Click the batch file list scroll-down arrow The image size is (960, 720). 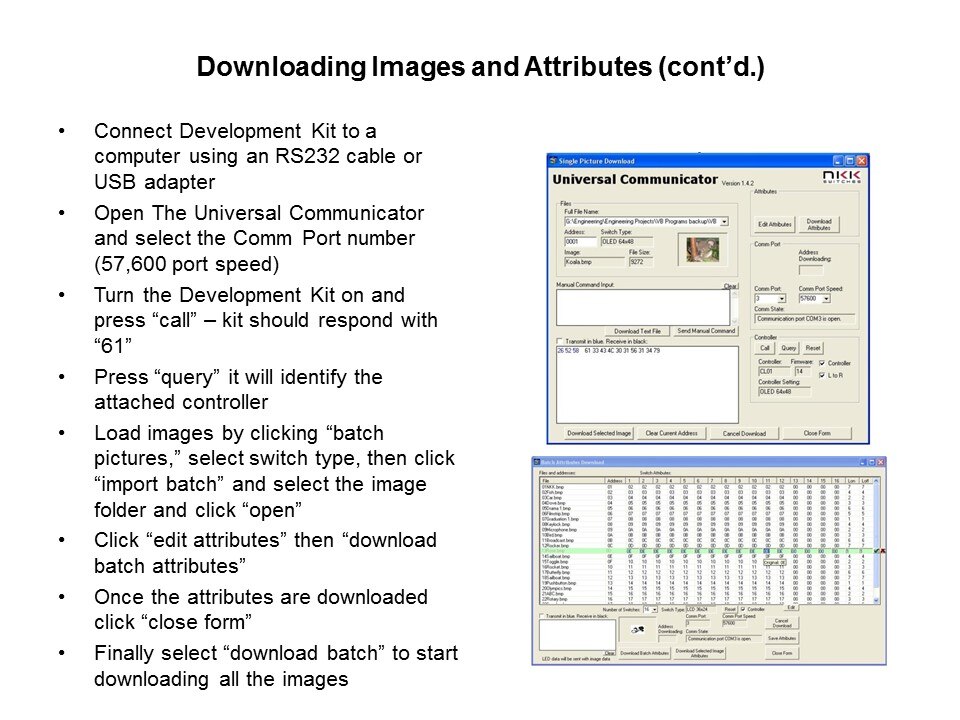pyautogui.click(x=876, y=600)
